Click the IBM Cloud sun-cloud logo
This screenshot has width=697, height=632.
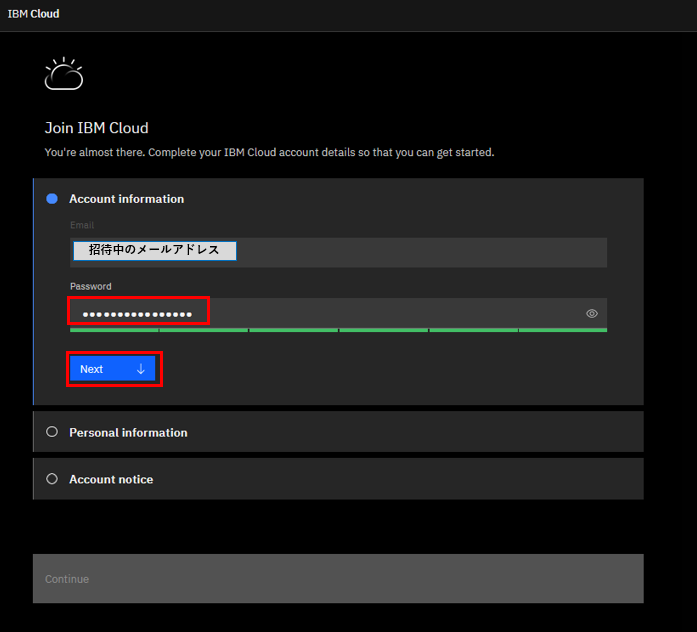click(x=64, y=74)
